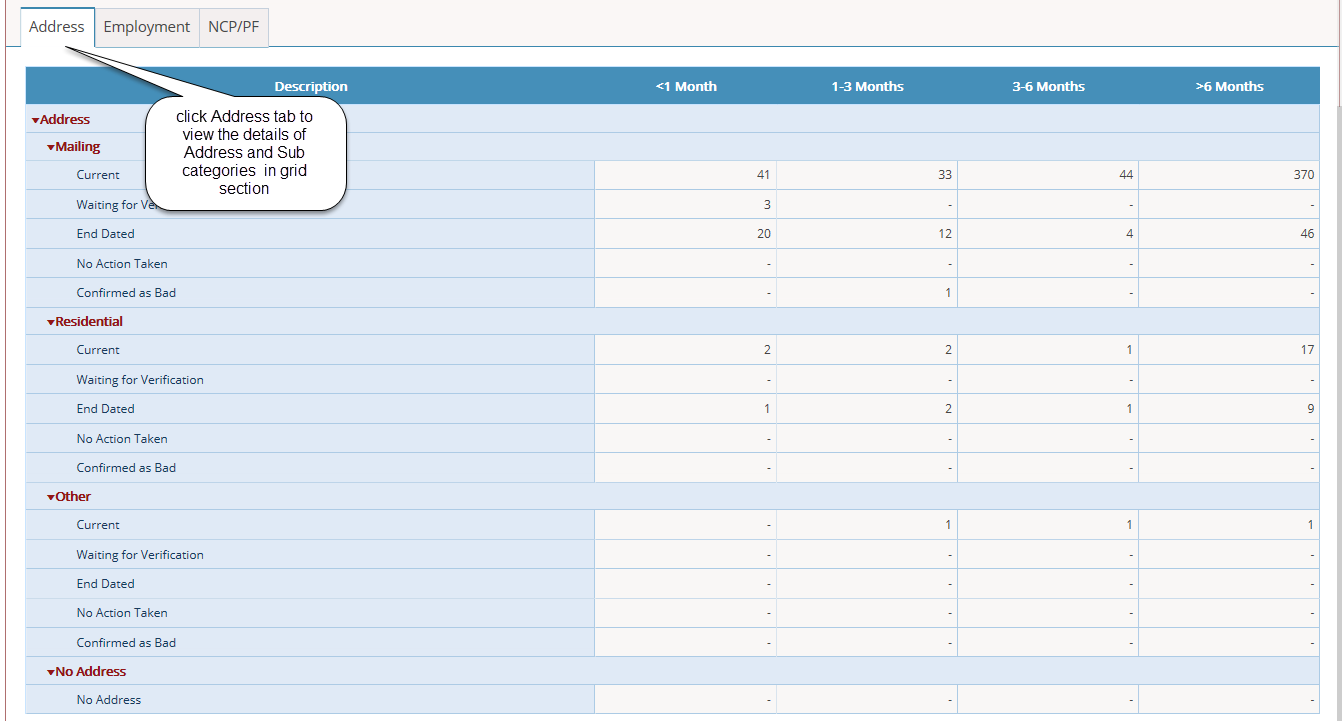This screenshot has height=721, width=1342.
Task: Select Residential Waiting for Verification row label
Action: pos(140,380)
